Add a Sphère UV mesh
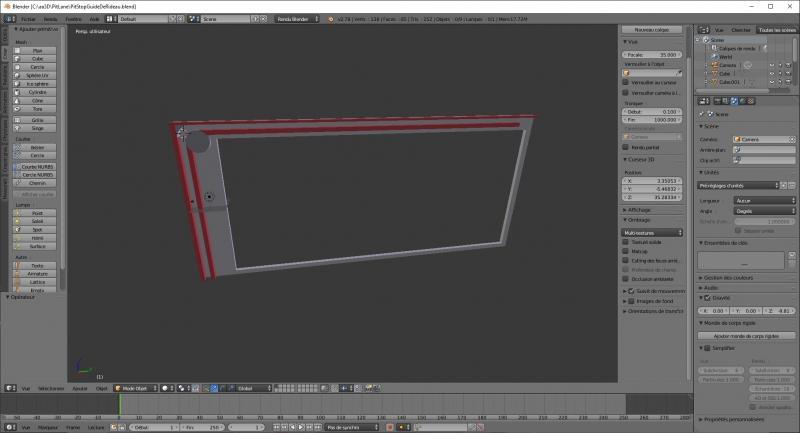Viewport: 800px width, 433px height. (x=37, y=75)
